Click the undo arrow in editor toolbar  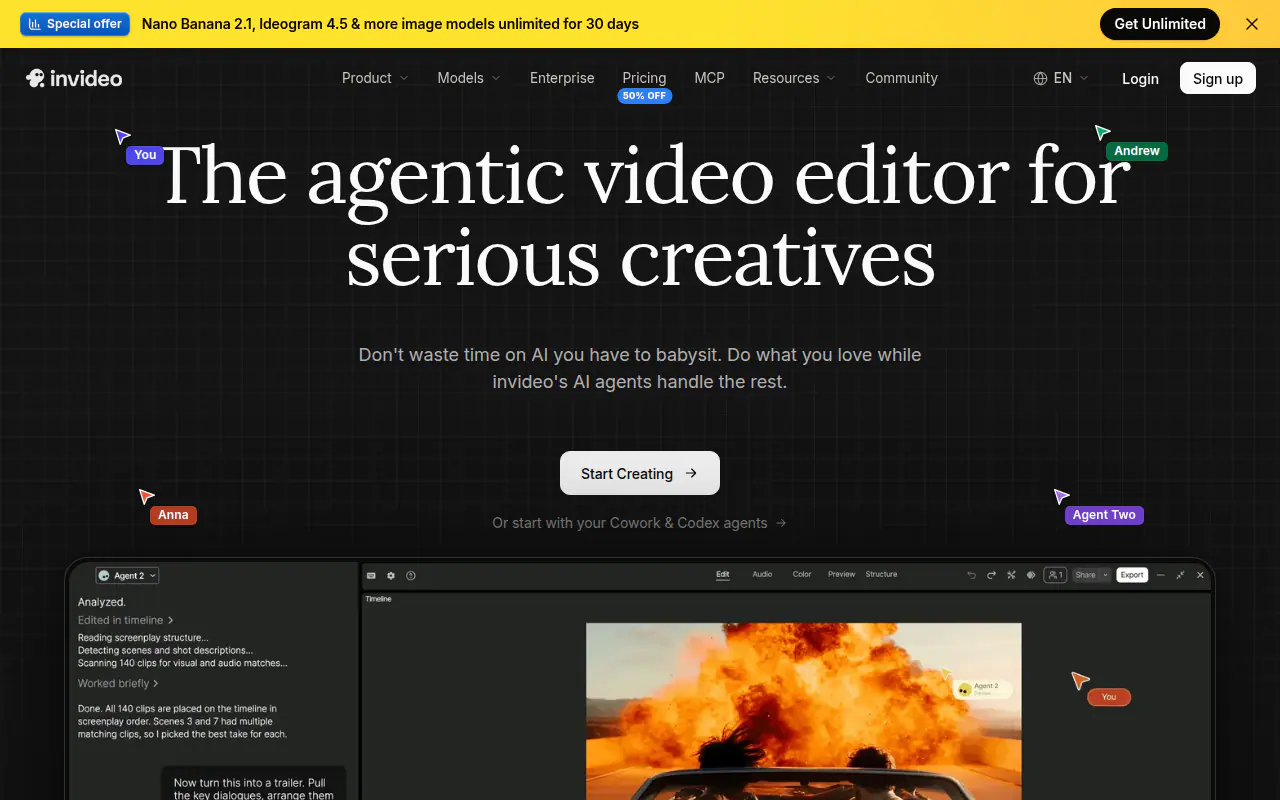(971, 575)
